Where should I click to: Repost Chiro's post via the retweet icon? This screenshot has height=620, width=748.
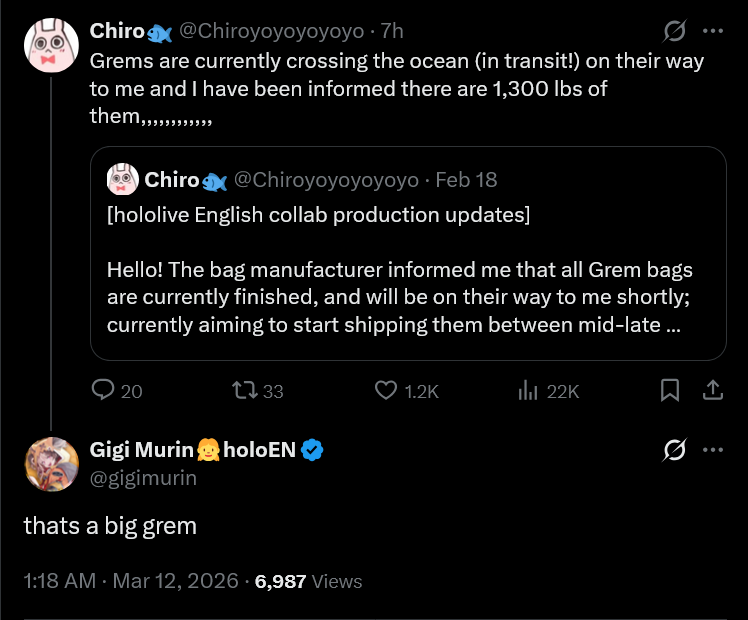245,390
